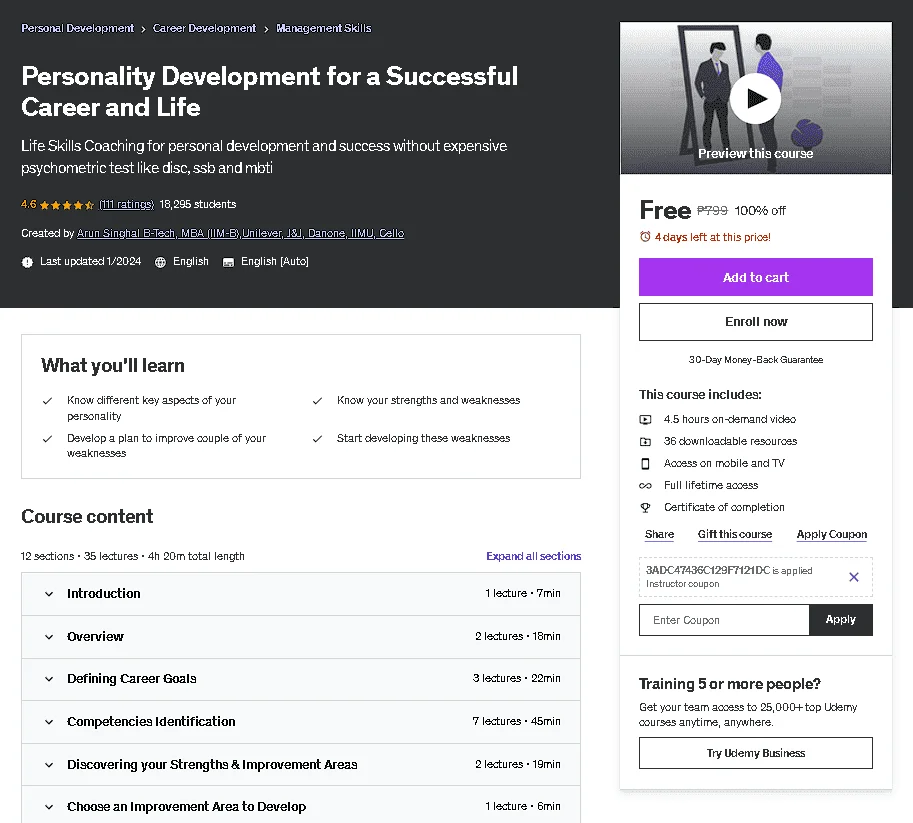The width and height of the screenshot is (913, 823).
Task: Expand the Introduction section
Action: (301, 594)
